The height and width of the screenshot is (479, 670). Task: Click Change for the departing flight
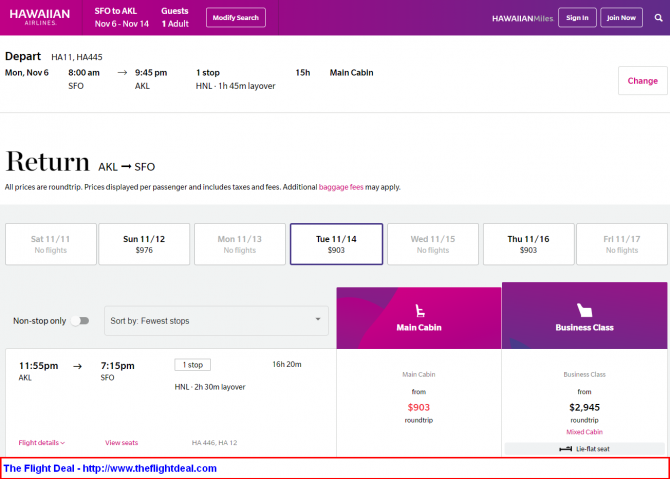pyautogui.click(x=642, y=81)
